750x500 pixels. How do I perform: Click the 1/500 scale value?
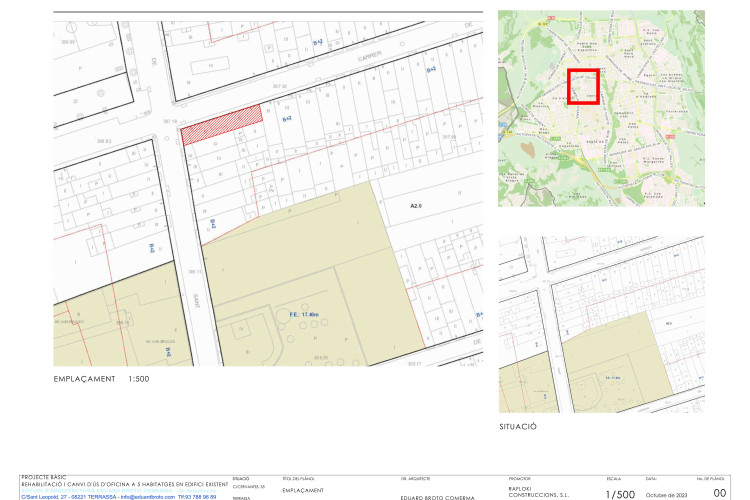(620, 494)
